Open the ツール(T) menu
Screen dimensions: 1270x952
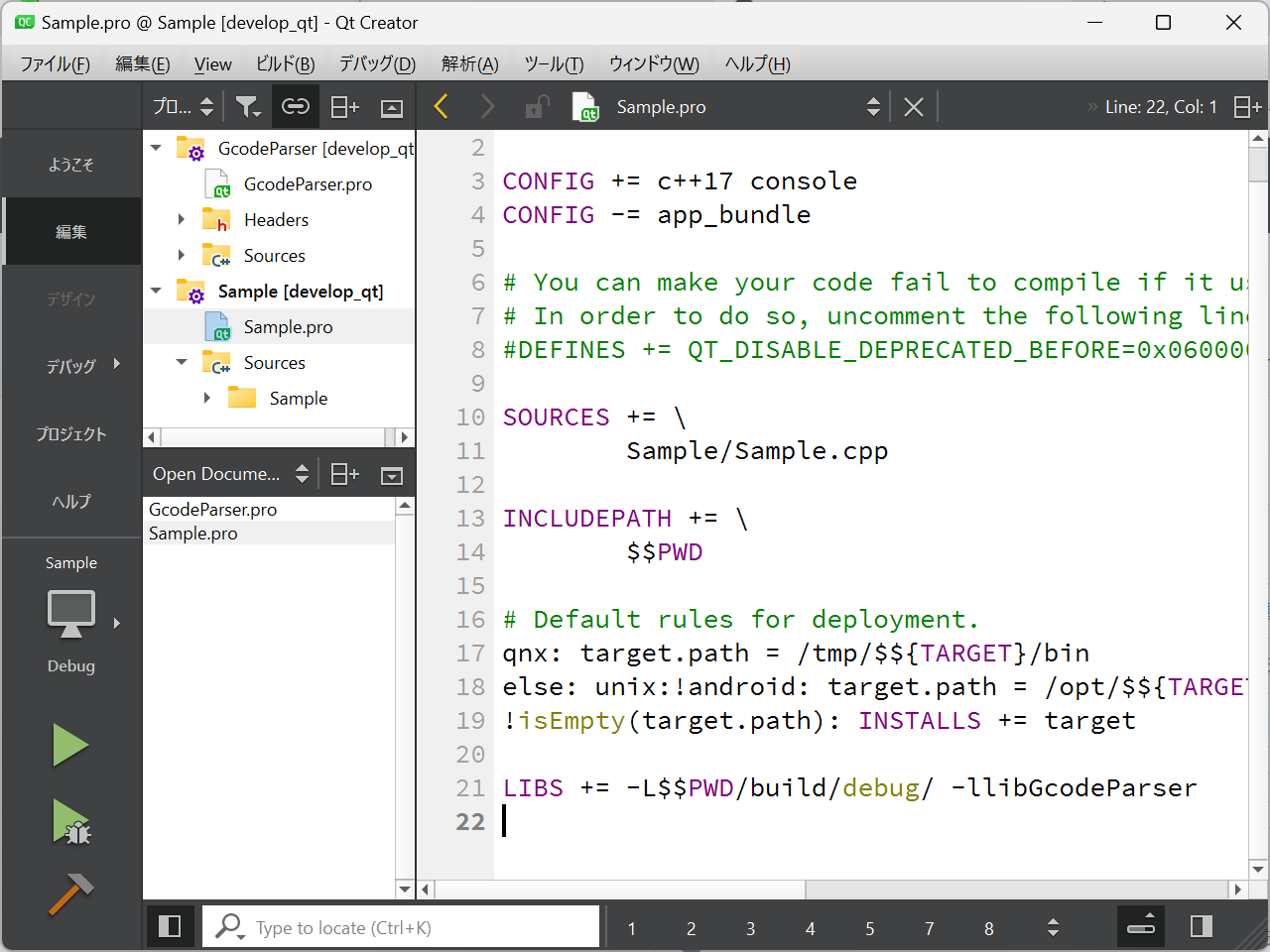point(554,63)
